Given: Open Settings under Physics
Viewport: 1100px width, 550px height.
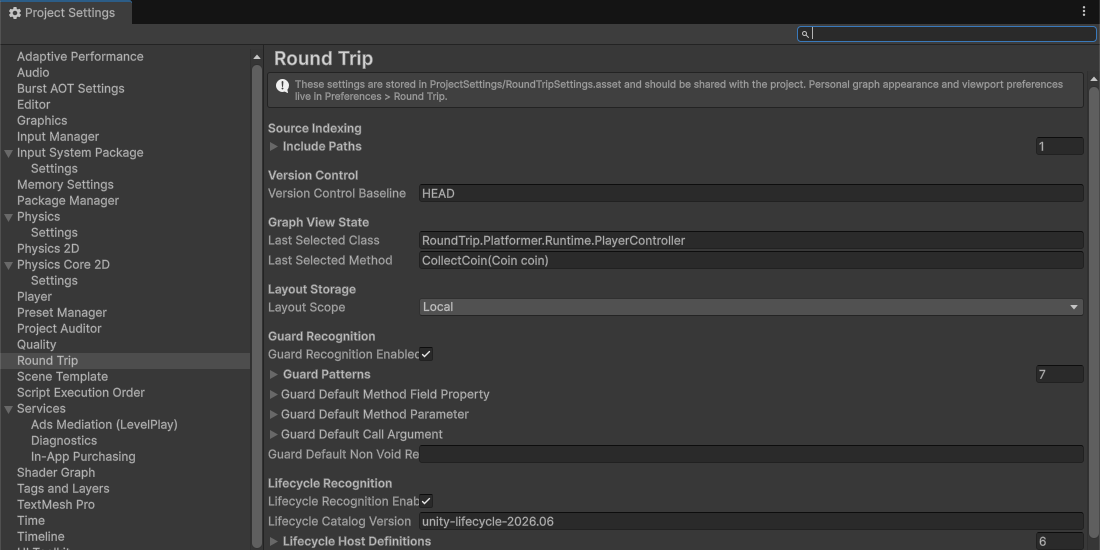Looking at the screenshot, I should [54, 232].
